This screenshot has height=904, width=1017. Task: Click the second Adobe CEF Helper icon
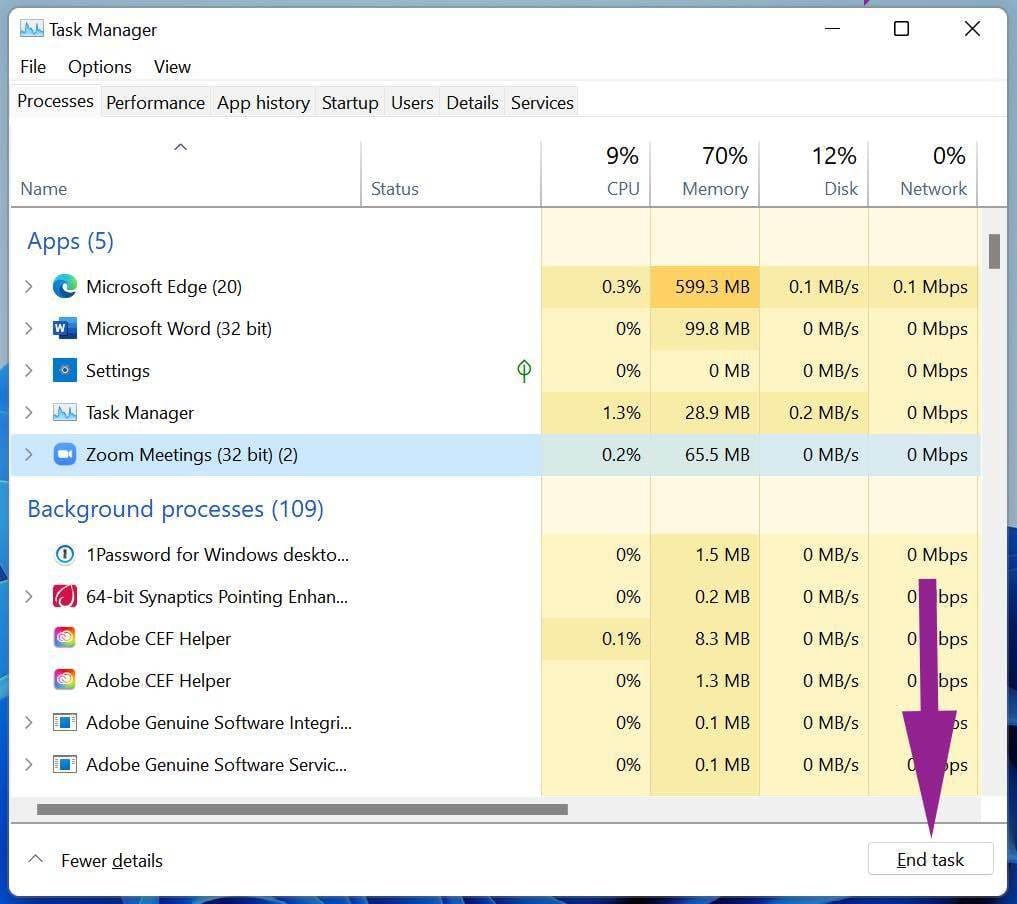(64, 680)
